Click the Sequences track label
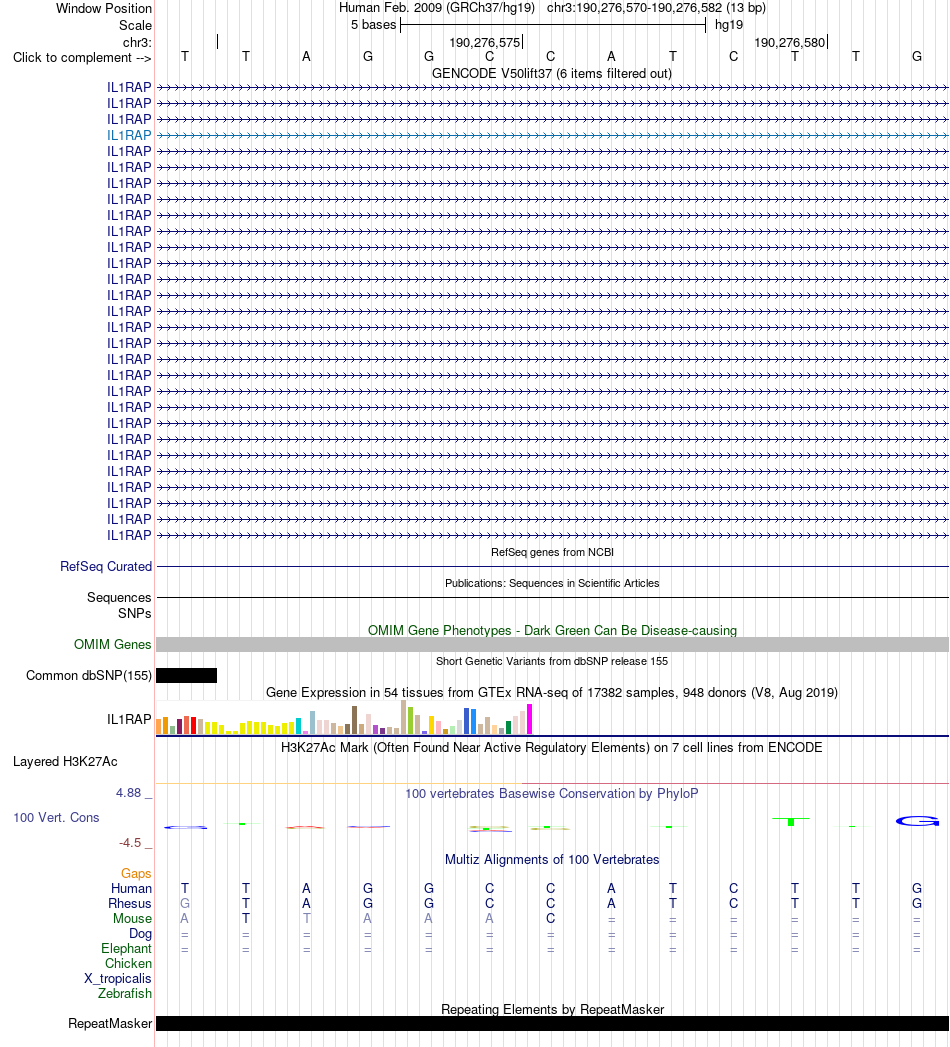This screenshot has width=950, height=1047. click(119, 598)
